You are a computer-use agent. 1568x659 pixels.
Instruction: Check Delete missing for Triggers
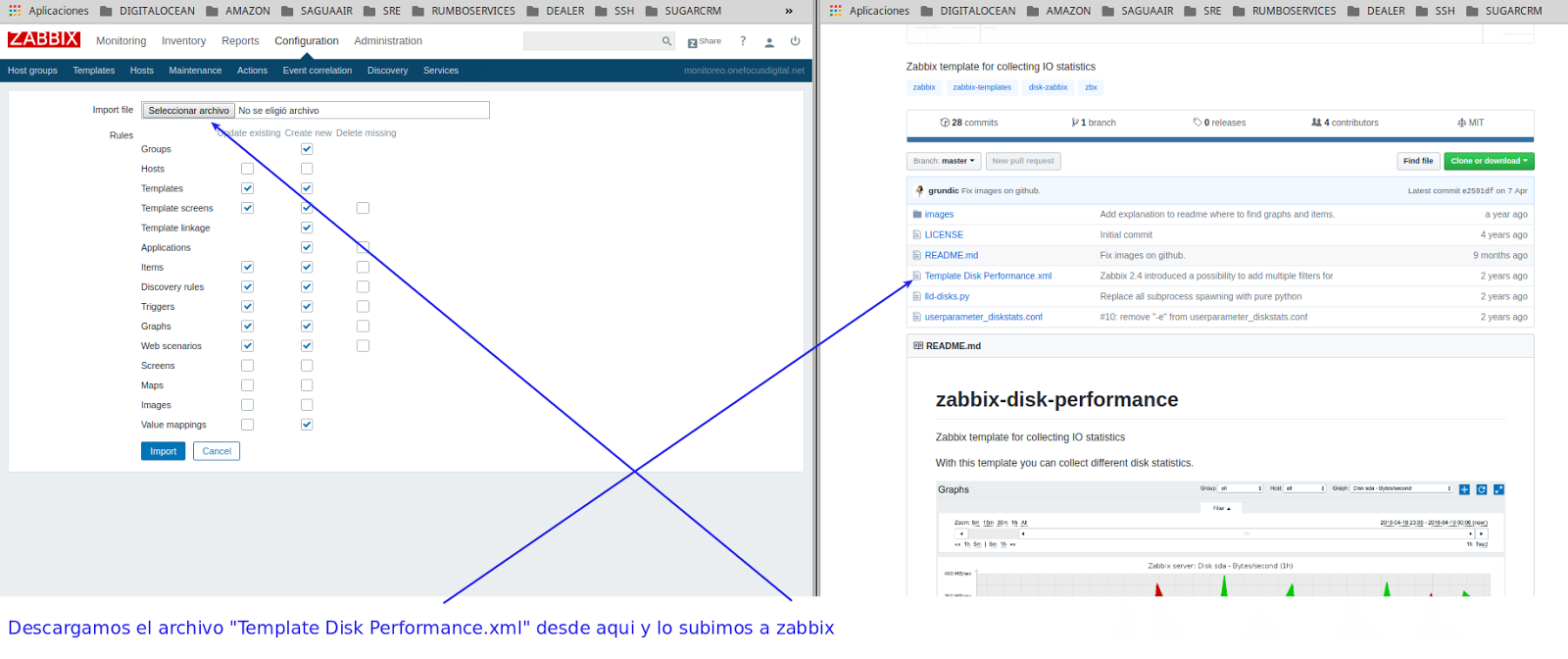(363, 306)
